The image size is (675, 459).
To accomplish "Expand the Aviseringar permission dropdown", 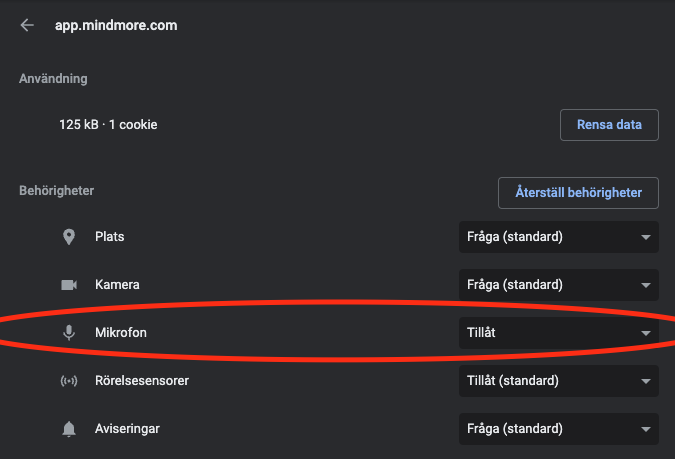I will coord(558,429).
